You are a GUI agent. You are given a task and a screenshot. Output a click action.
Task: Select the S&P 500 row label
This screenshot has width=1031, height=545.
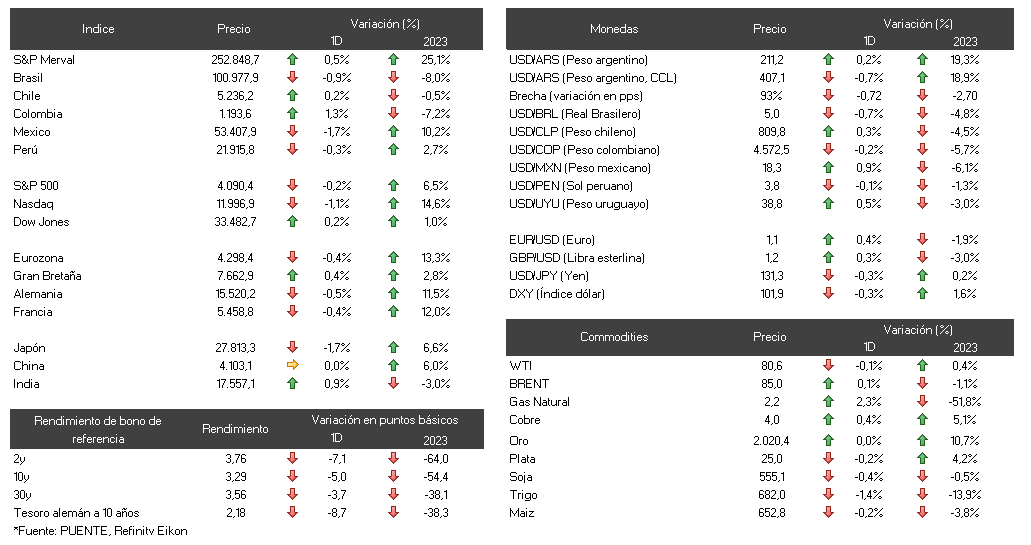(36, 185)
